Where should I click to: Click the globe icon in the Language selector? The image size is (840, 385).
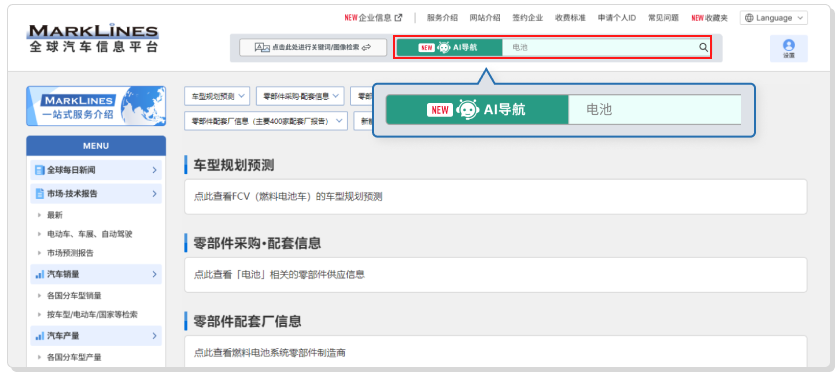pos(749,18)
